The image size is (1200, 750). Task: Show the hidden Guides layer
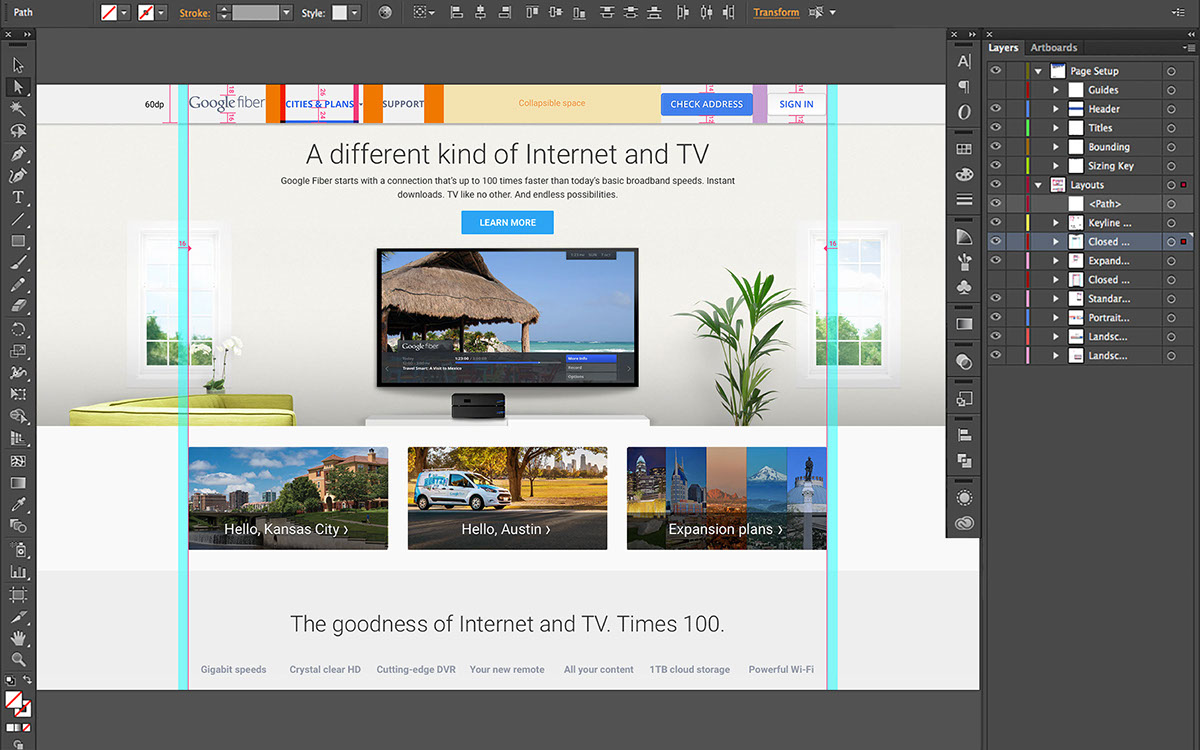tap(995, 90)
